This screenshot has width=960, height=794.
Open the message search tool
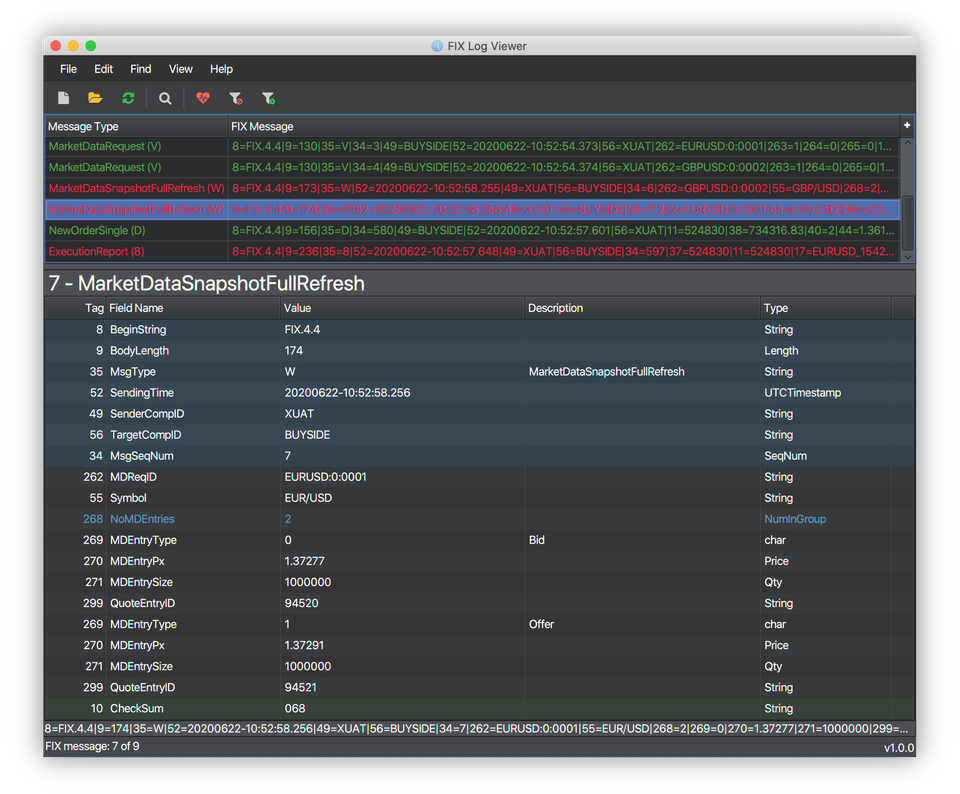[165, 97]
